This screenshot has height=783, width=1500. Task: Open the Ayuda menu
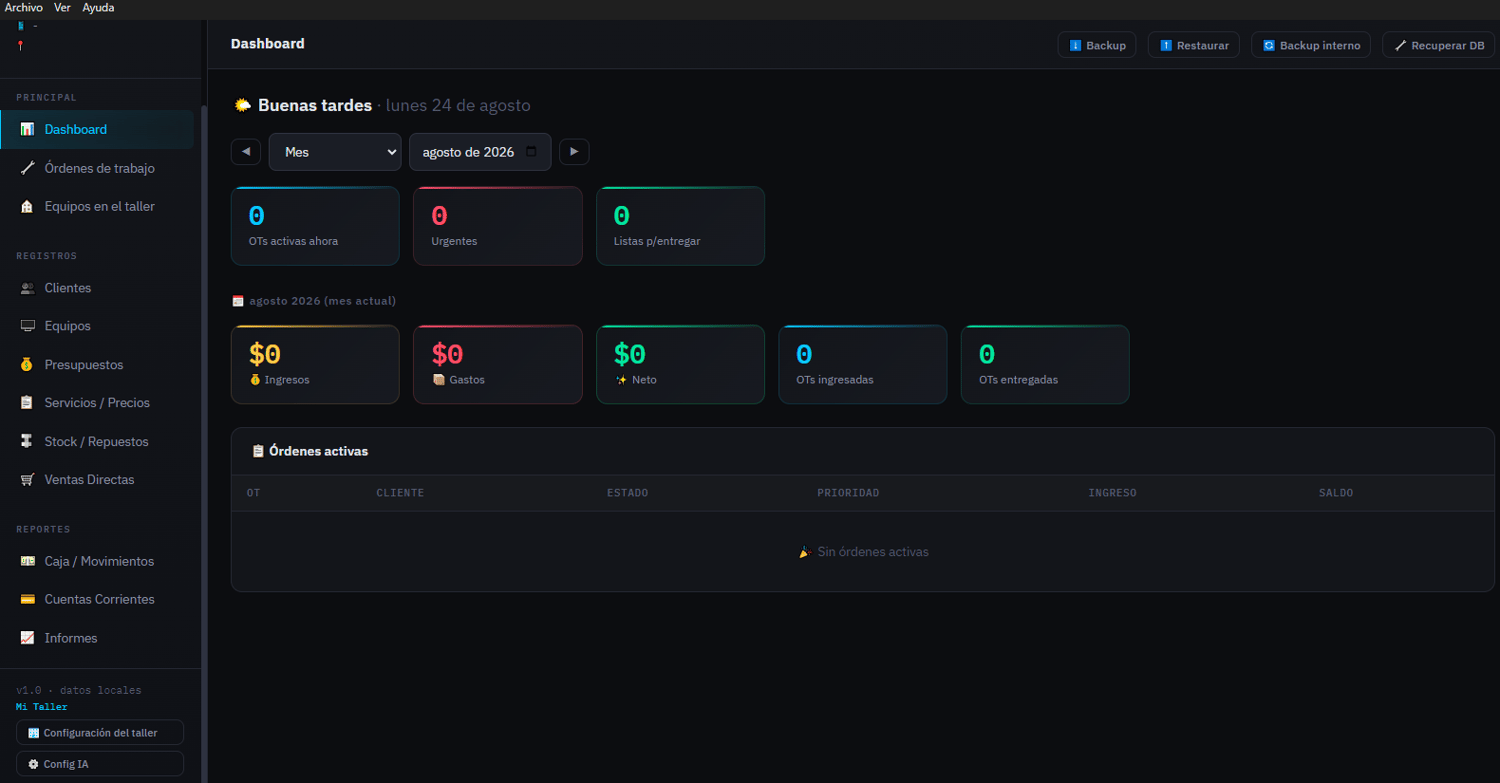tap(98, 7)
